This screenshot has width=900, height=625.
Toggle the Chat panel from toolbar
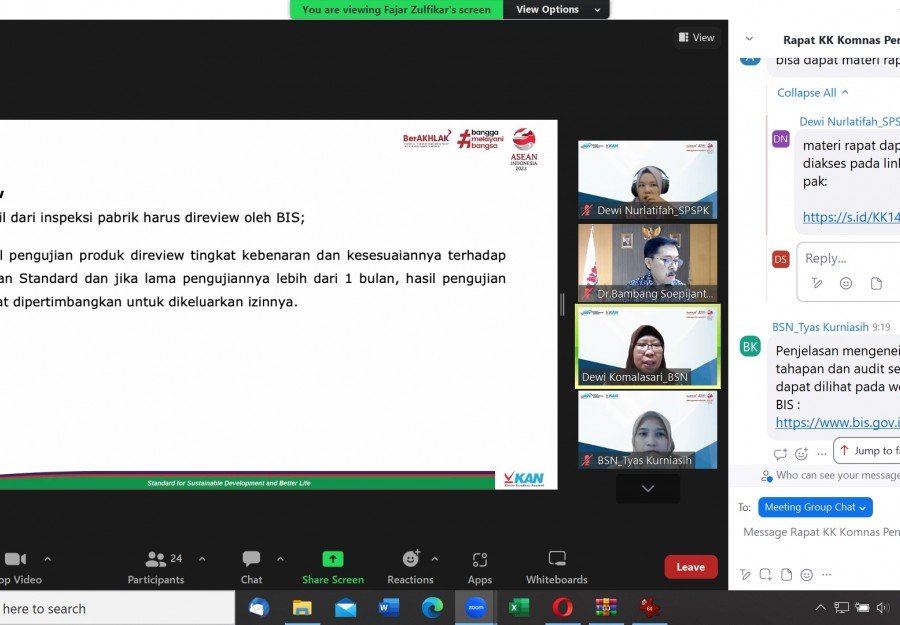[x=251, y=567]
